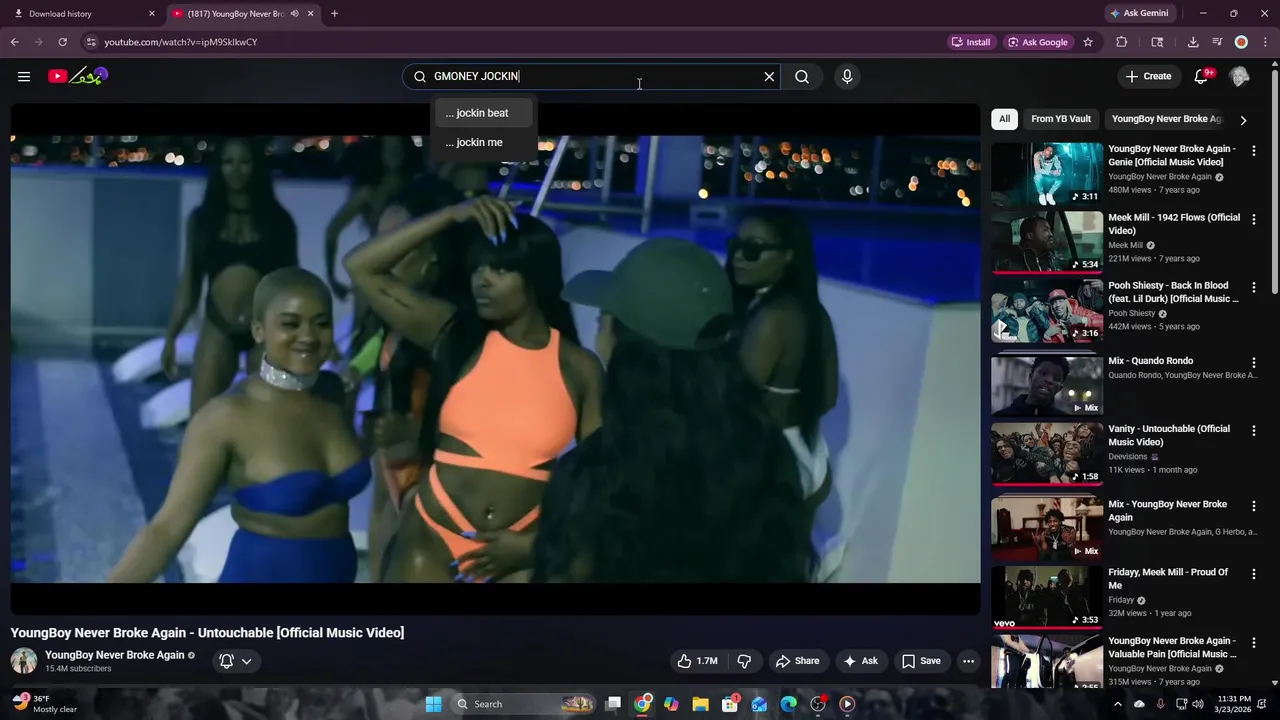Open options for Proud Of Me video

click(x=1254, y=574)
